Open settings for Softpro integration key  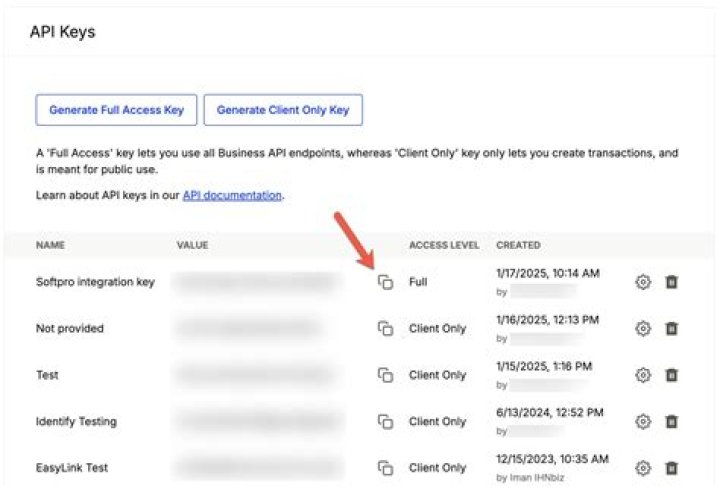pyautogui.click(x=643, y=282)
